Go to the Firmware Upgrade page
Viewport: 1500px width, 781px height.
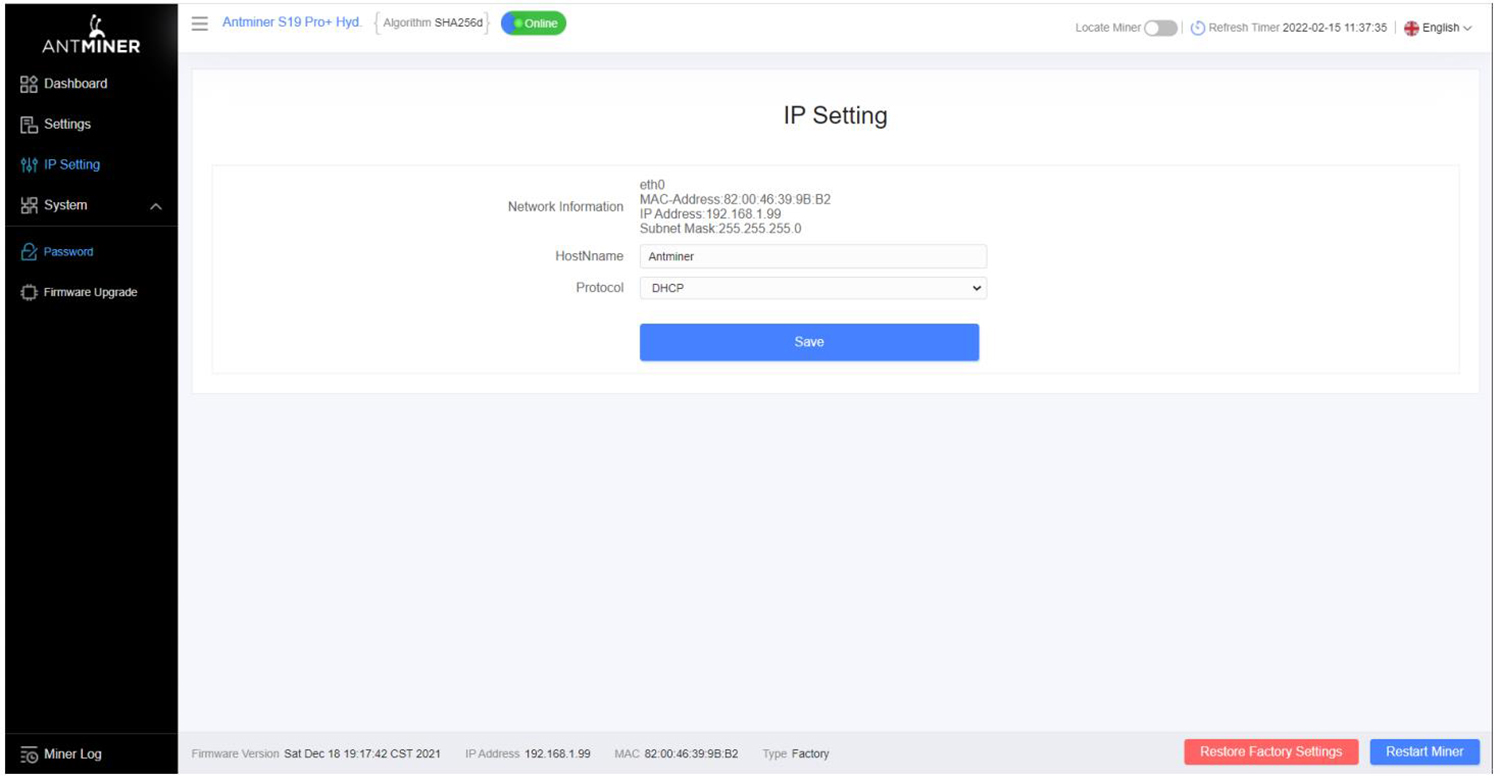click(x=90, y=293)
